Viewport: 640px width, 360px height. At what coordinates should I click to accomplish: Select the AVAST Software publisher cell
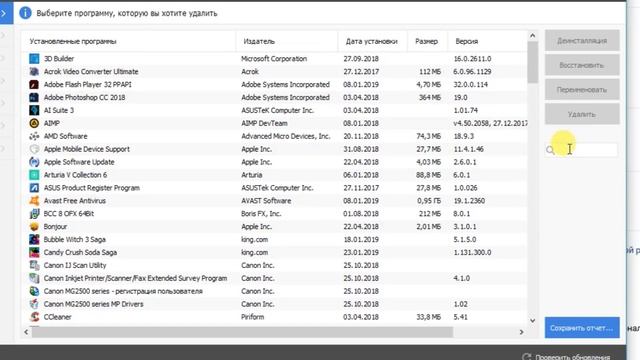266,201
